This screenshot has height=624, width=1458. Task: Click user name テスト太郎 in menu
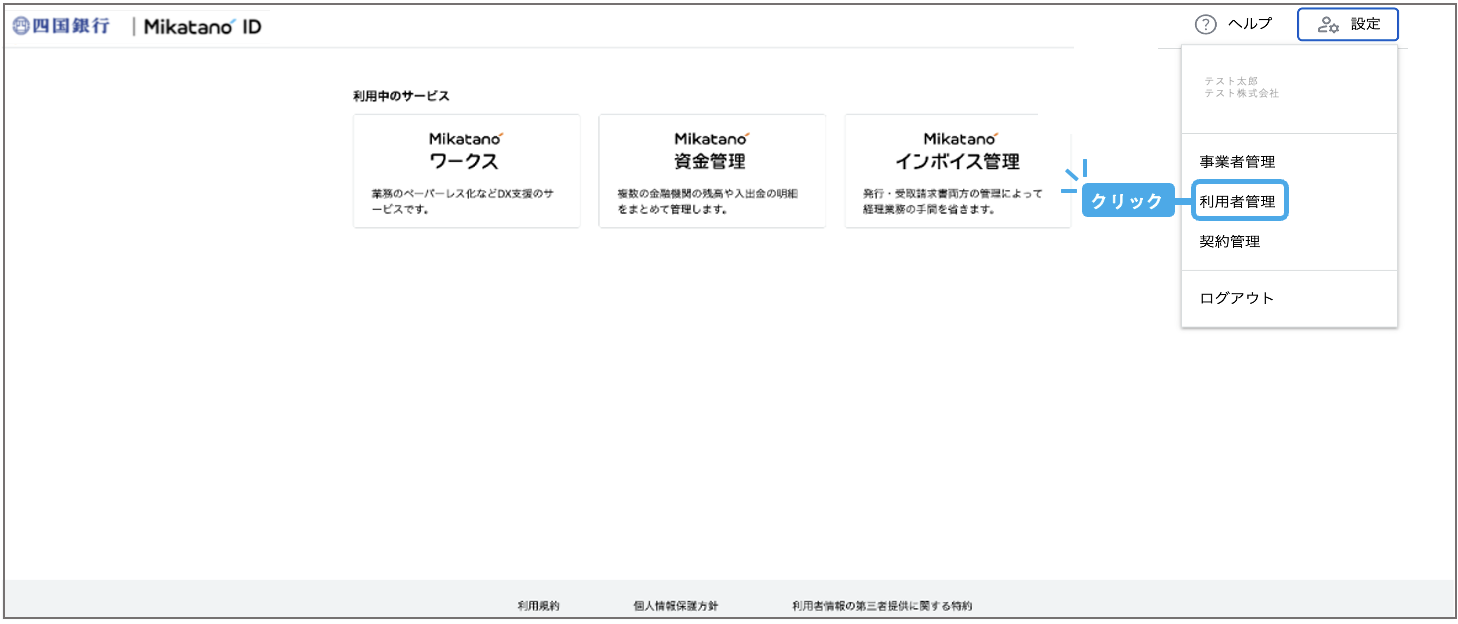coord(1230,81)
